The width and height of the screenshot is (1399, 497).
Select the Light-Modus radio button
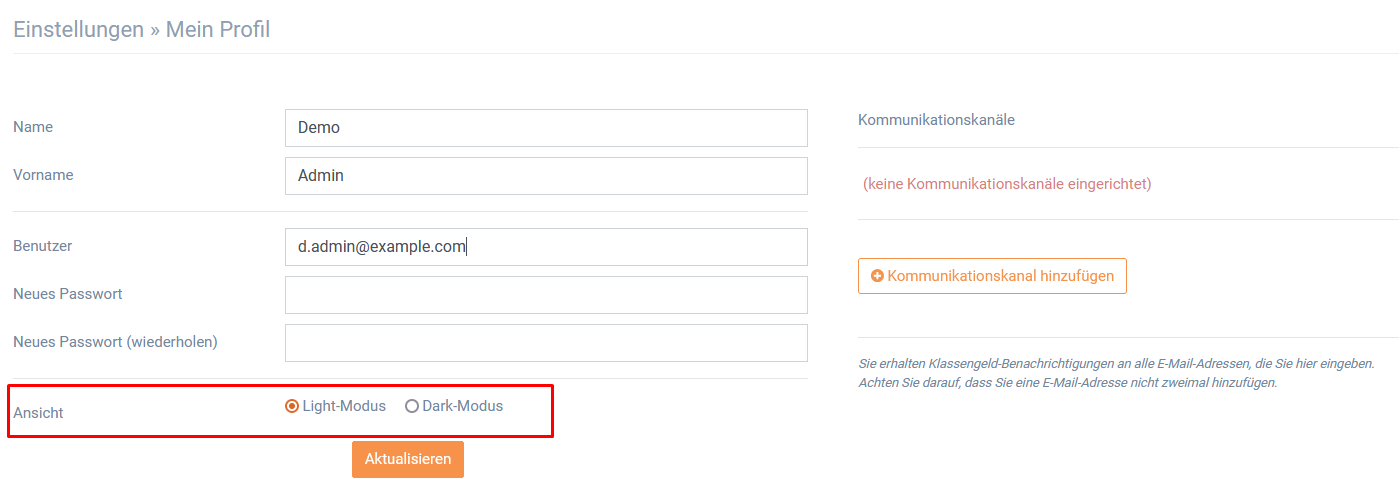click(x=292, y=406)
